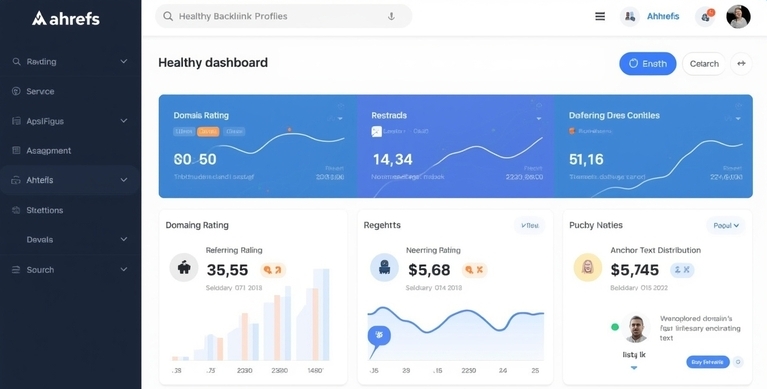Click the blue pill button in Puchy Naties card
The width and height of the screenshot is (767, 389).
point(708,362)
